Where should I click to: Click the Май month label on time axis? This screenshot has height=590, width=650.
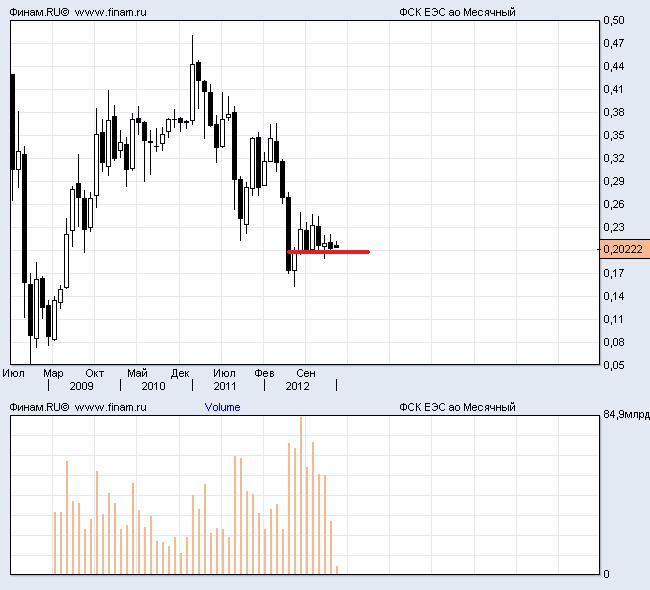tap(137, 373)
